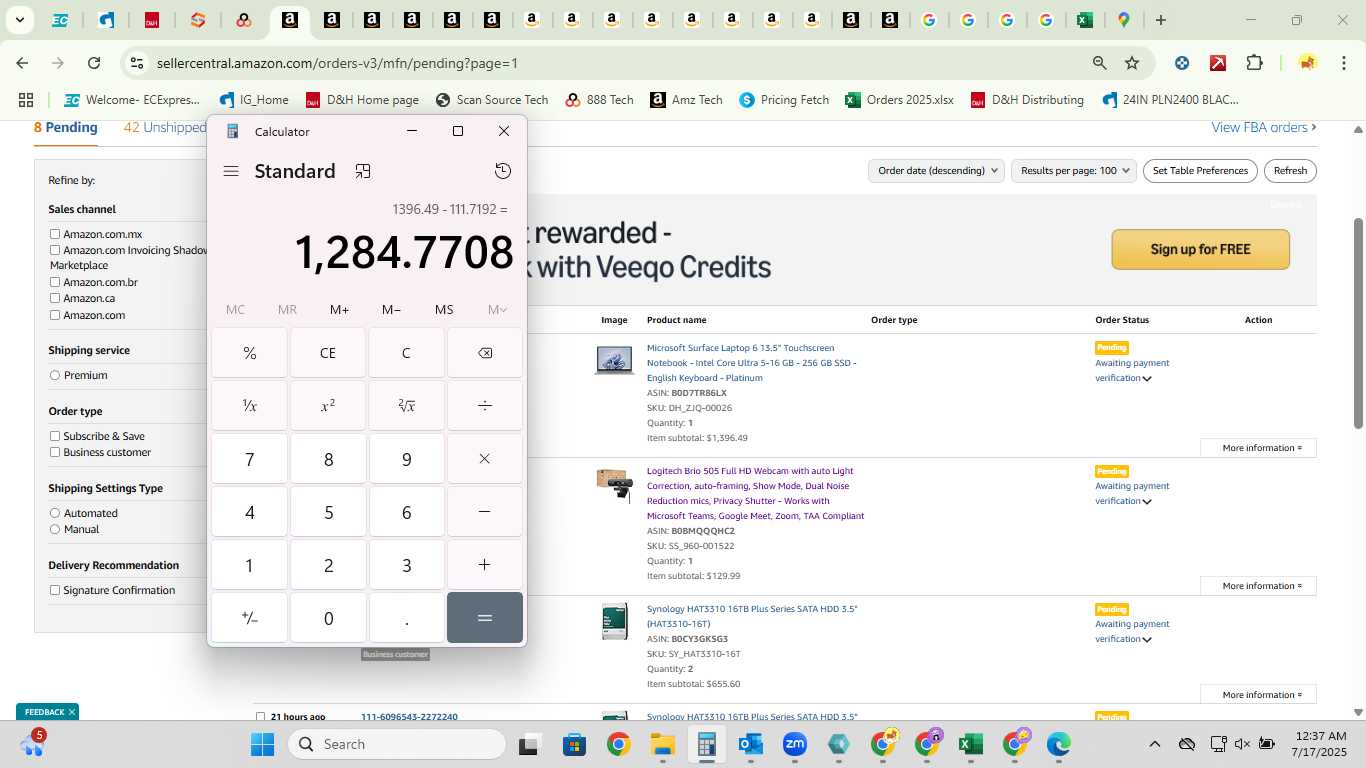The width and height of the screenshot is (1366, 768).
Task: Check the Amazon.ca sales channel box
Action: pyautogui.click(x=55, y=298)
